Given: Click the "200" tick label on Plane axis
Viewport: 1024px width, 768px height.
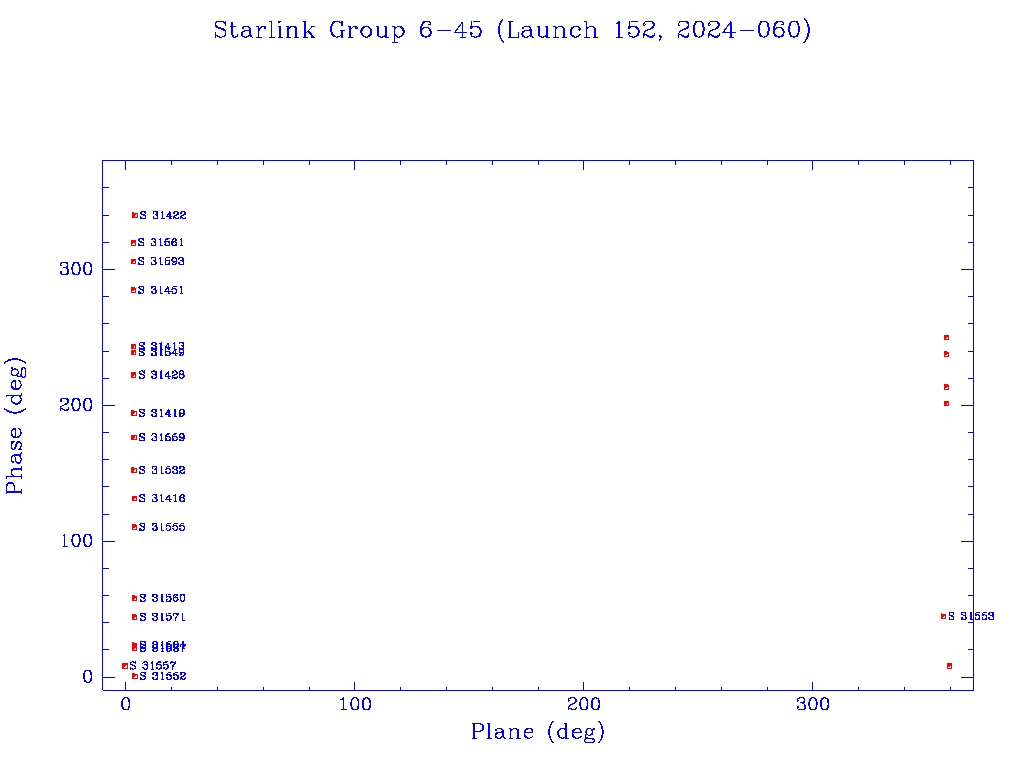Looking at the screenshot, I should (583, 704).
